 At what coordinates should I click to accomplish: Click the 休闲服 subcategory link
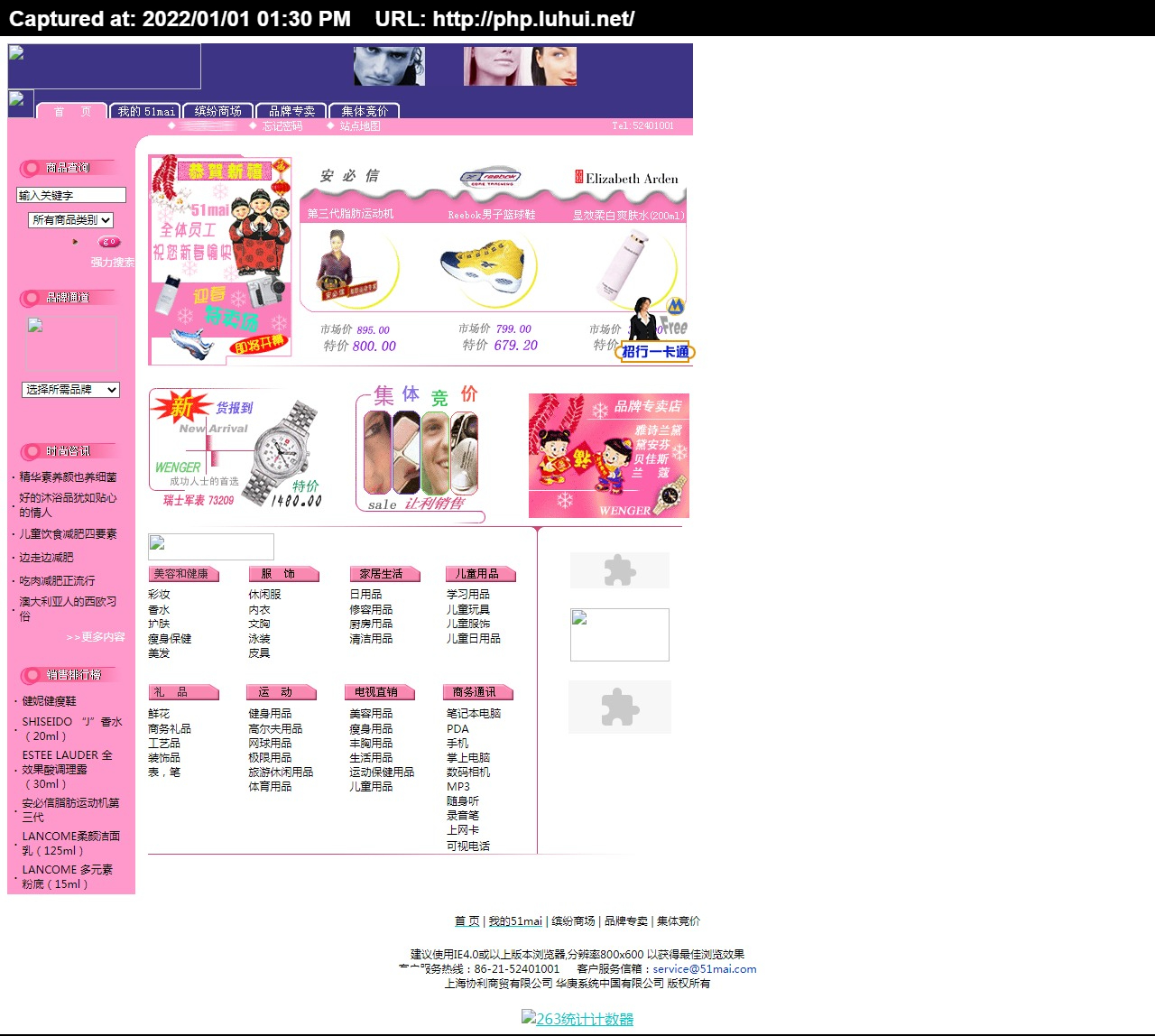coord(264,595)
